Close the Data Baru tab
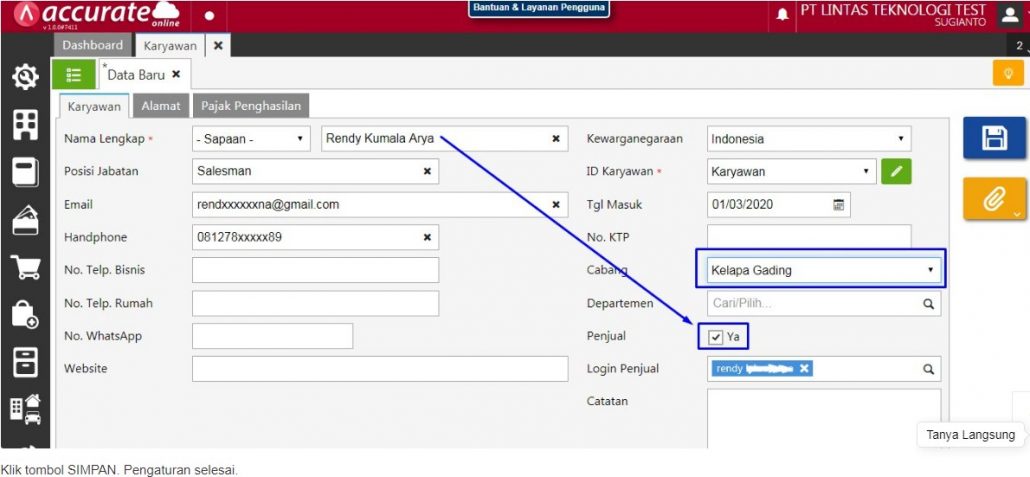The width and height of the screenshot is (1030, 477). [176, 74]
